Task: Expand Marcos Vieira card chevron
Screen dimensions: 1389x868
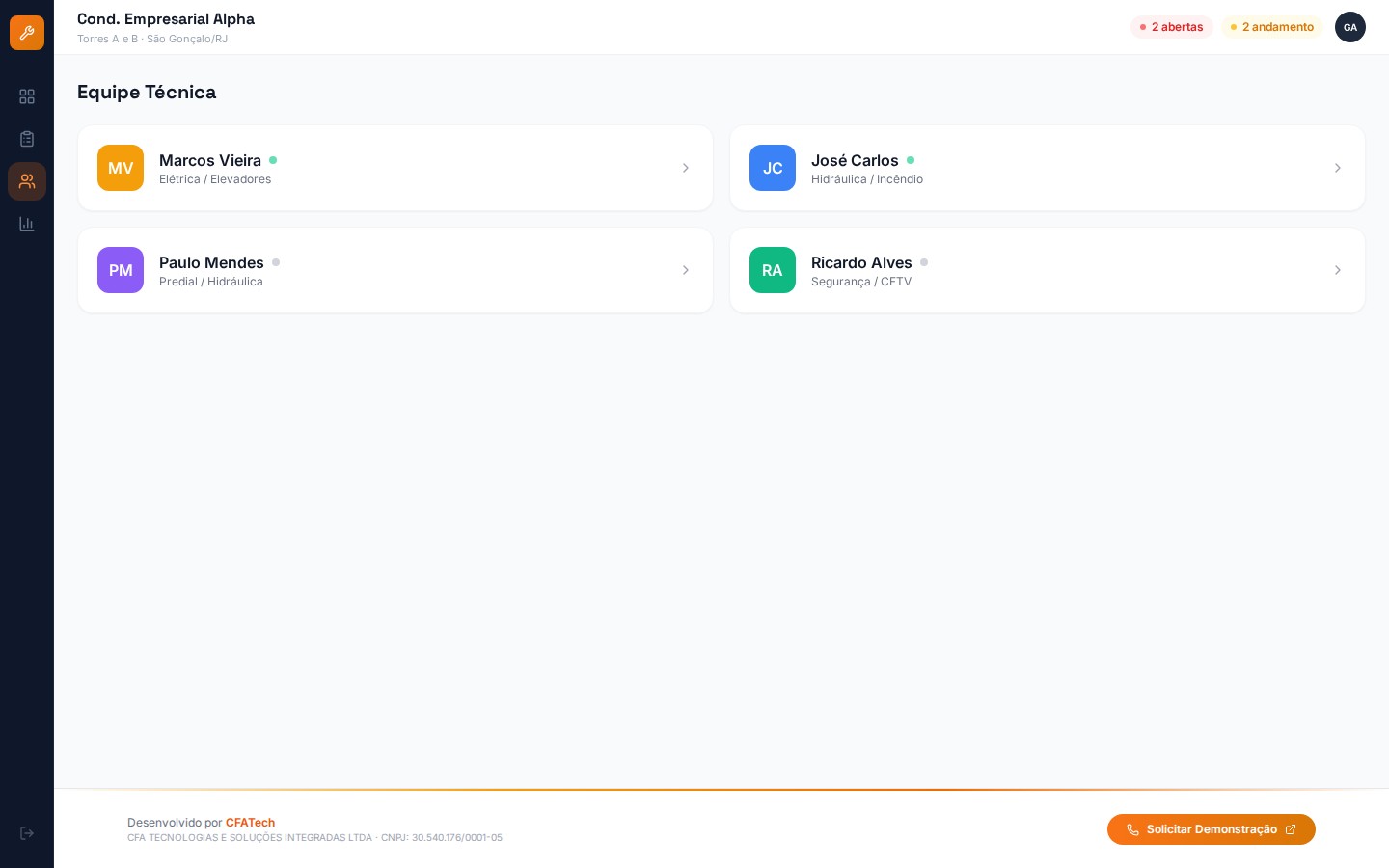Action: 686,168
